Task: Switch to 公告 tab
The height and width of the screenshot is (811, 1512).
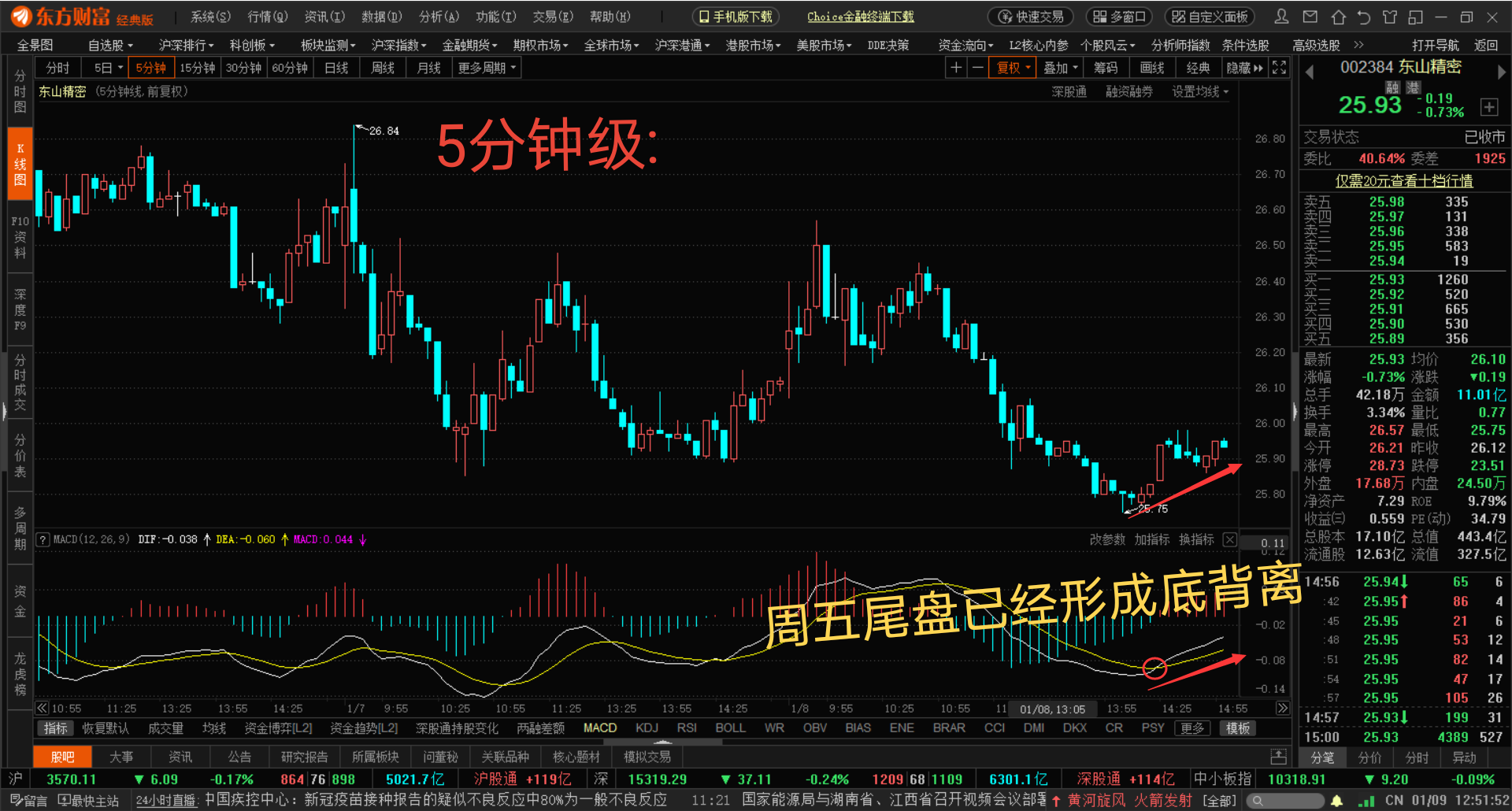Action: 239,757
